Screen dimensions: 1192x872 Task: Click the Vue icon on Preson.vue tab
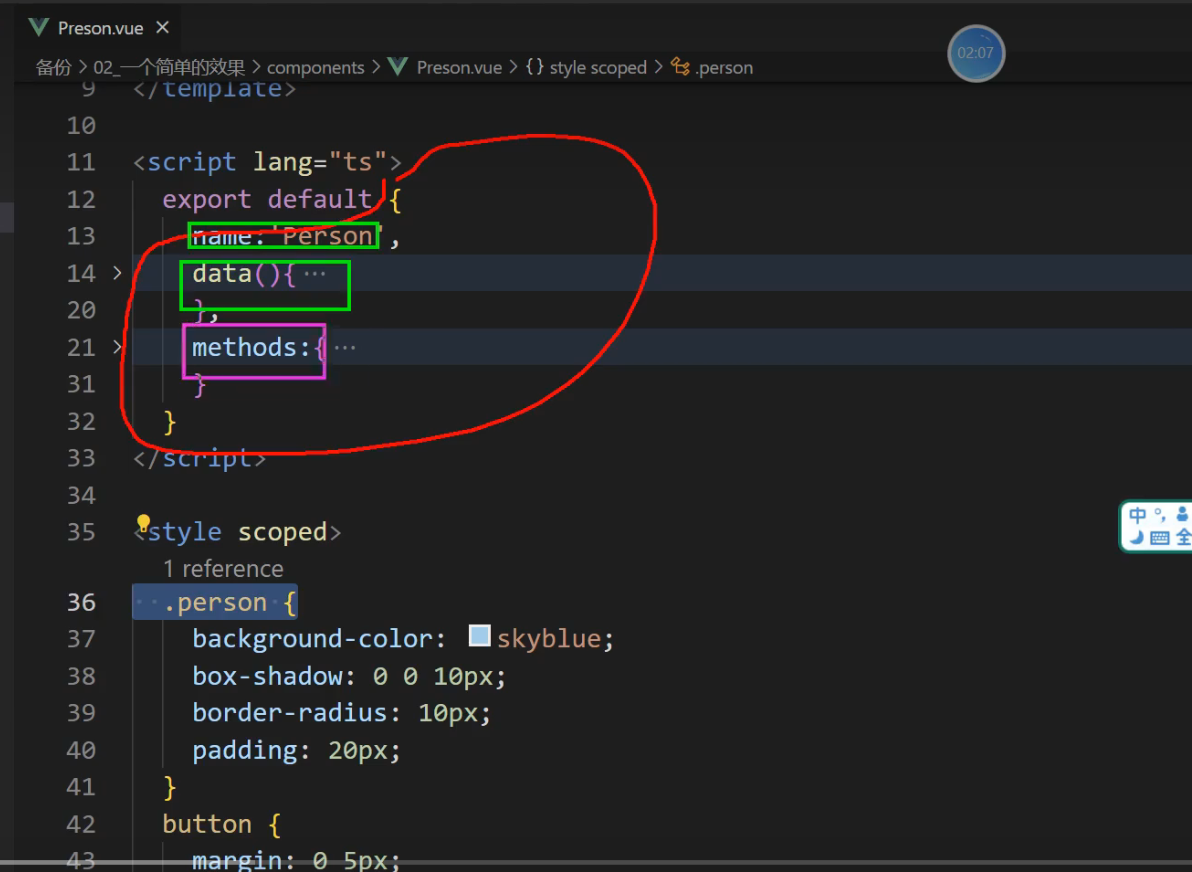point(39,27)
